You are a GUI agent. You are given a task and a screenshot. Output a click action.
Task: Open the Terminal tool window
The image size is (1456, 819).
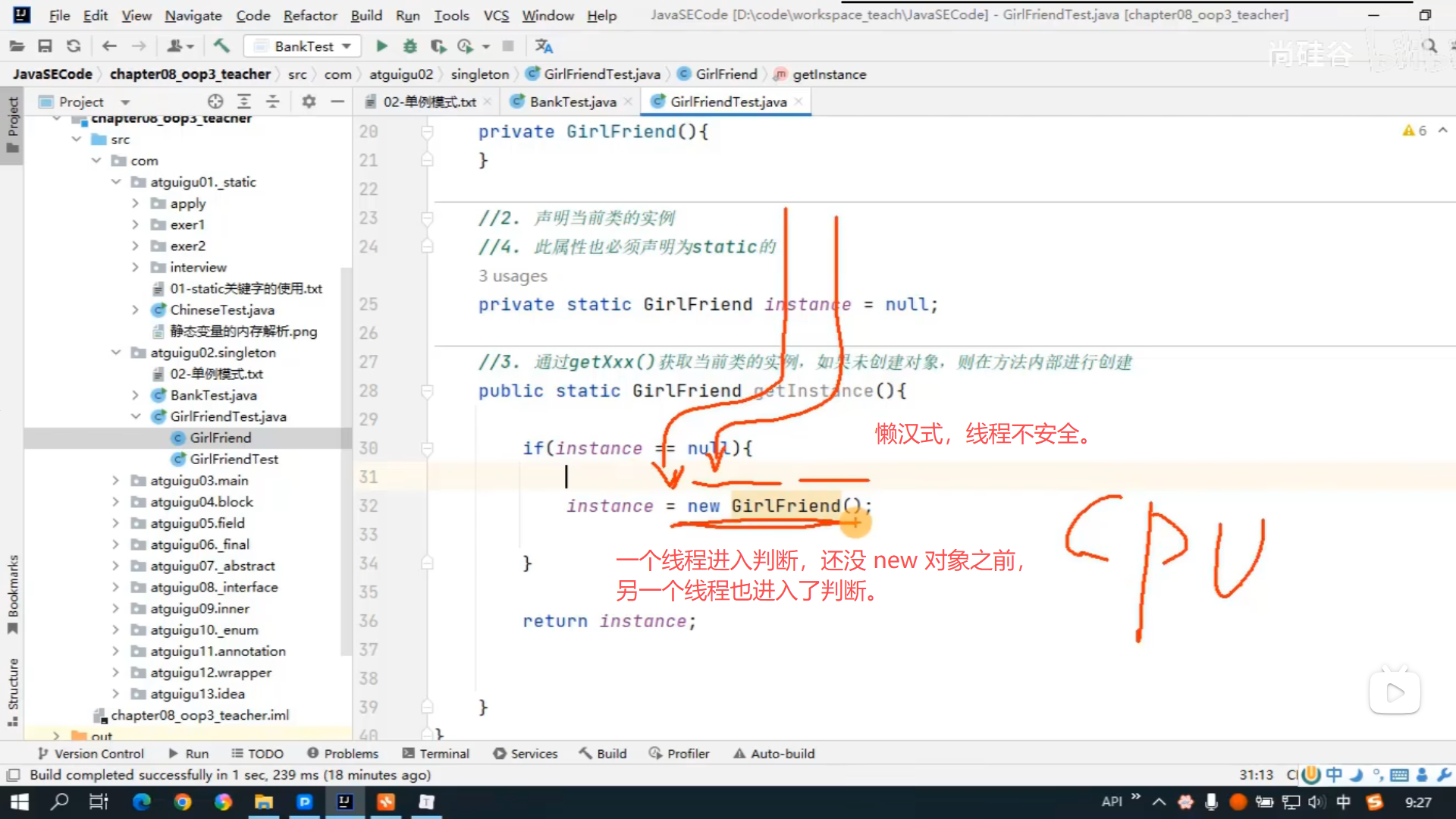tap(436, 754)
